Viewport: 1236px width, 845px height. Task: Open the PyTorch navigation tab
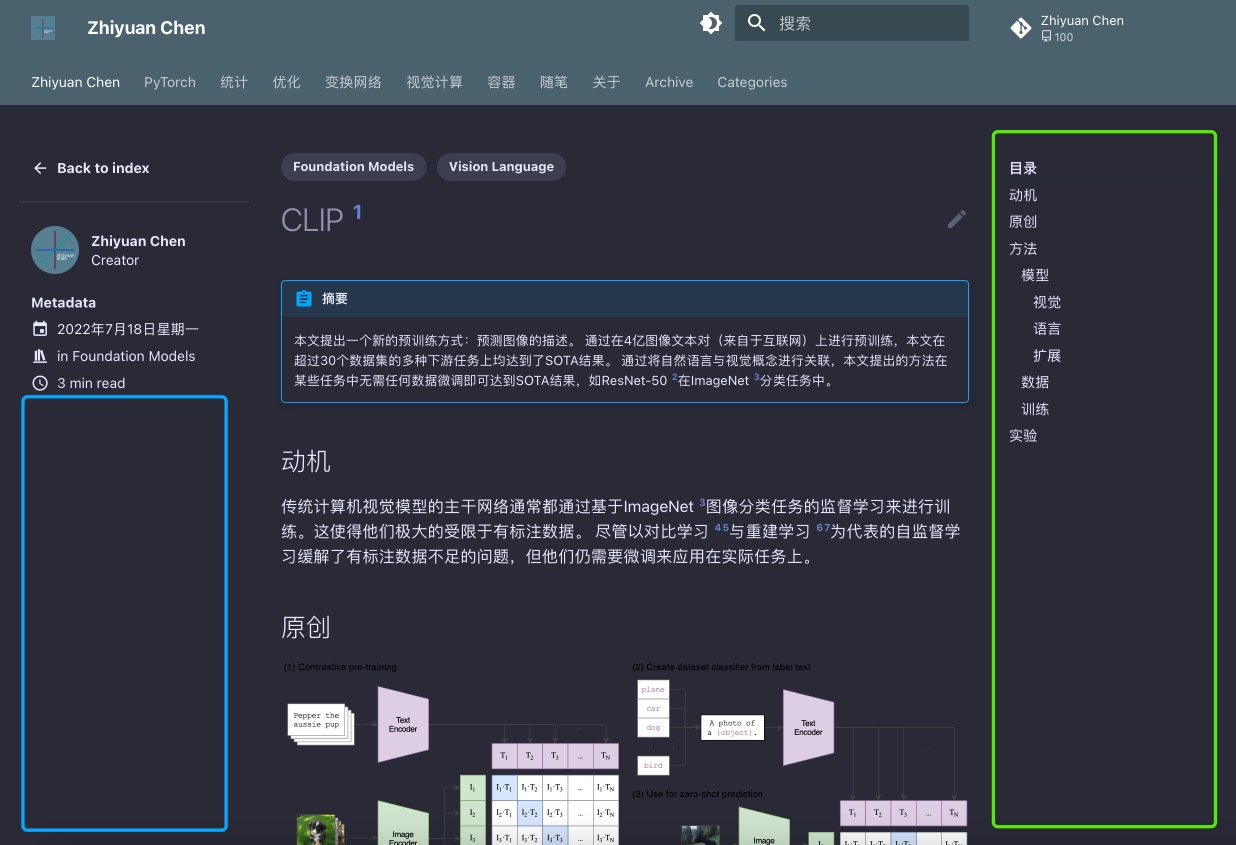click(170, 82)
